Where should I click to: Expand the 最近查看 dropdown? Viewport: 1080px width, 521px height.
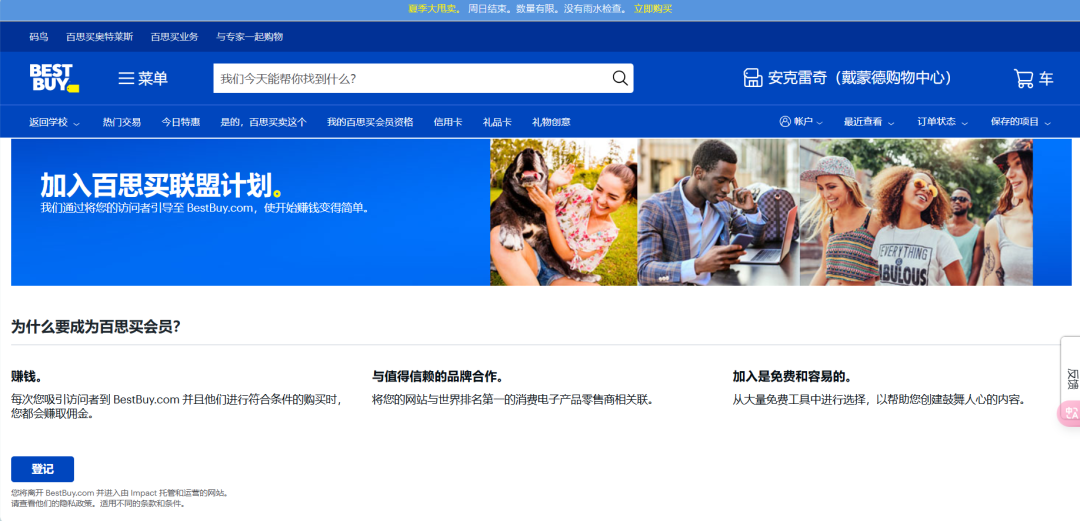(869, 122)
